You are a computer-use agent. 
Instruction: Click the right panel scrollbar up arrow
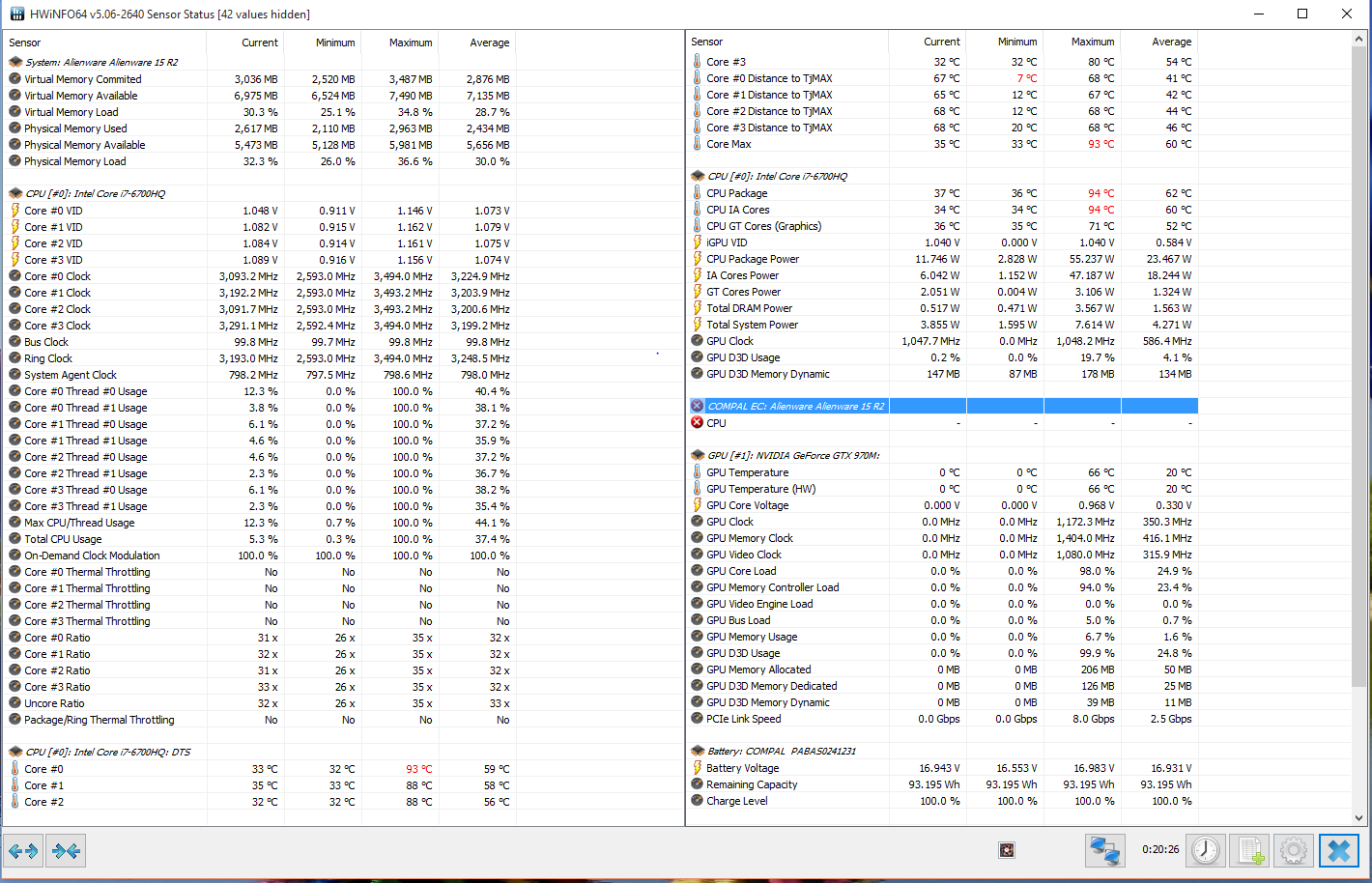(x=1359, y=40)
